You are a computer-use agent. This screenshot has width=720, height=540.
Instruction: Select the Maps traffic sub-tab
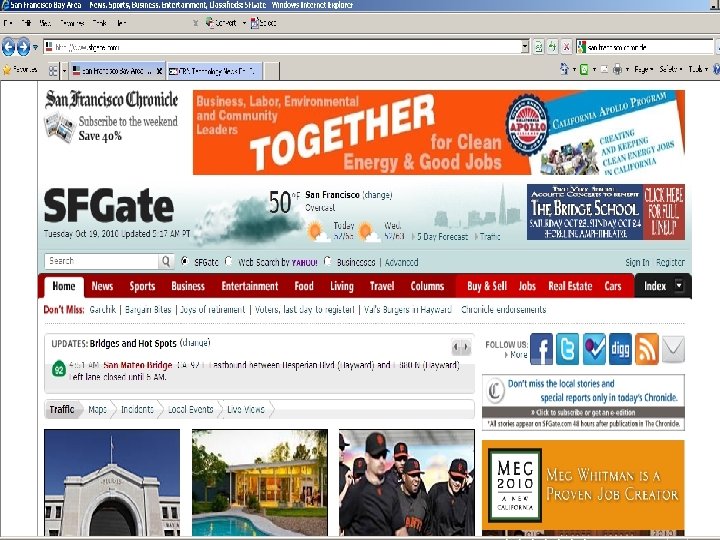click(97, 409)
